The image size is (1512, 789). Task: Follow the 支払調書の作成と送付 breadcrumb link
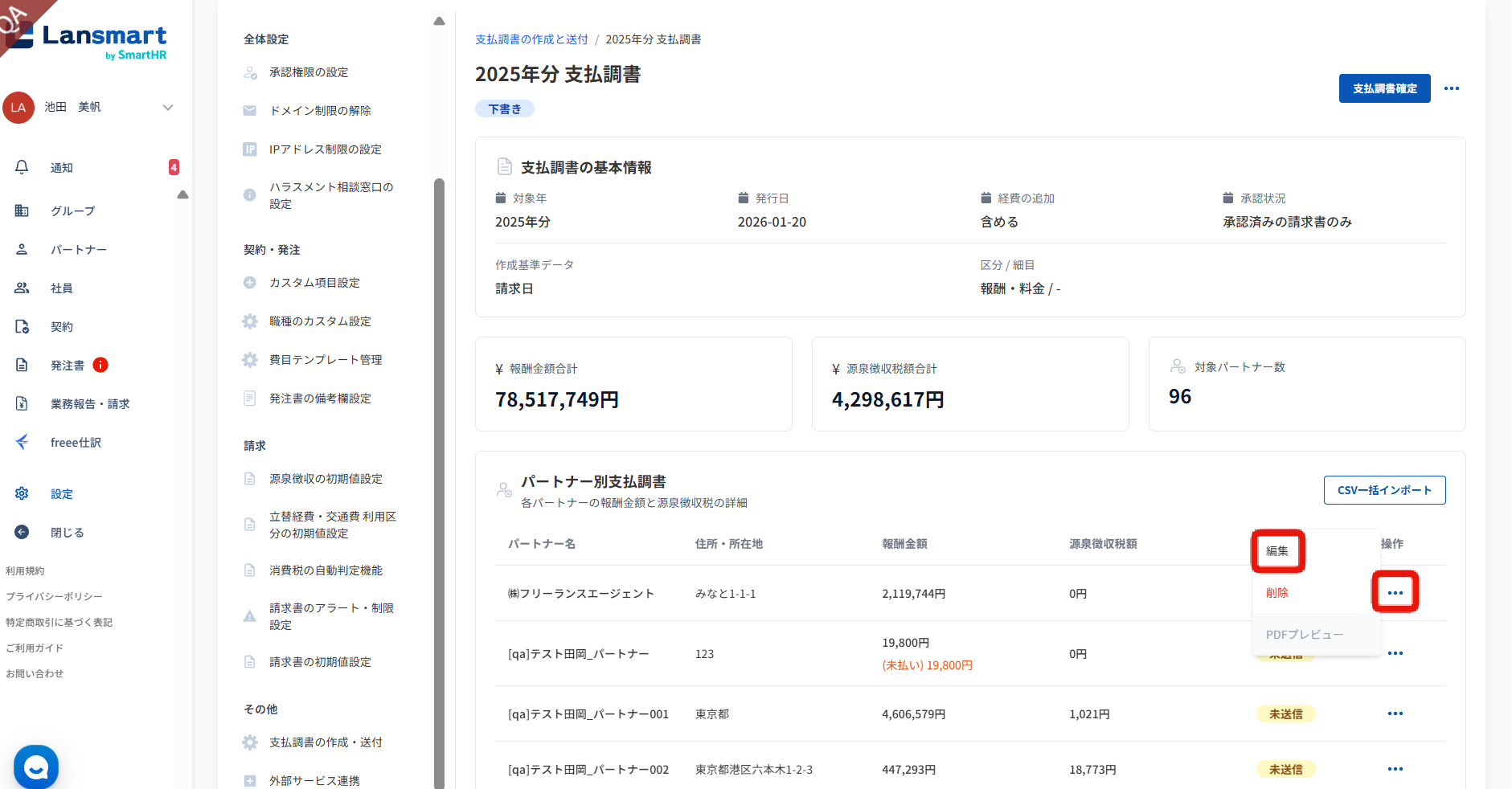pyautogui.click(x=531, y=39)
